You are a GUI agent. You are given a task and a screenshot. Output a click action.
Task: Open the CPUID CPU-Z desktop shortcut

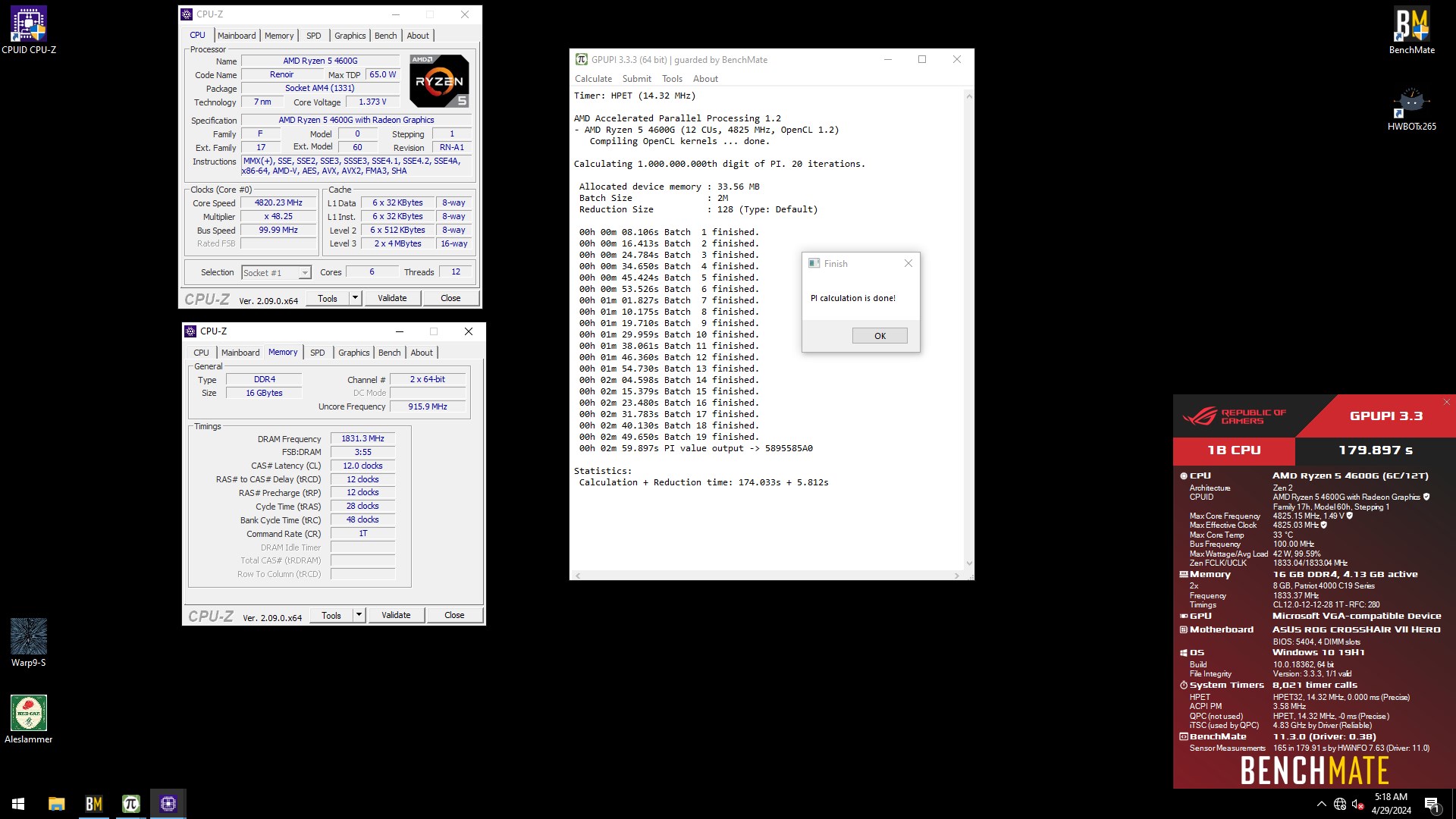click(29, 30)
